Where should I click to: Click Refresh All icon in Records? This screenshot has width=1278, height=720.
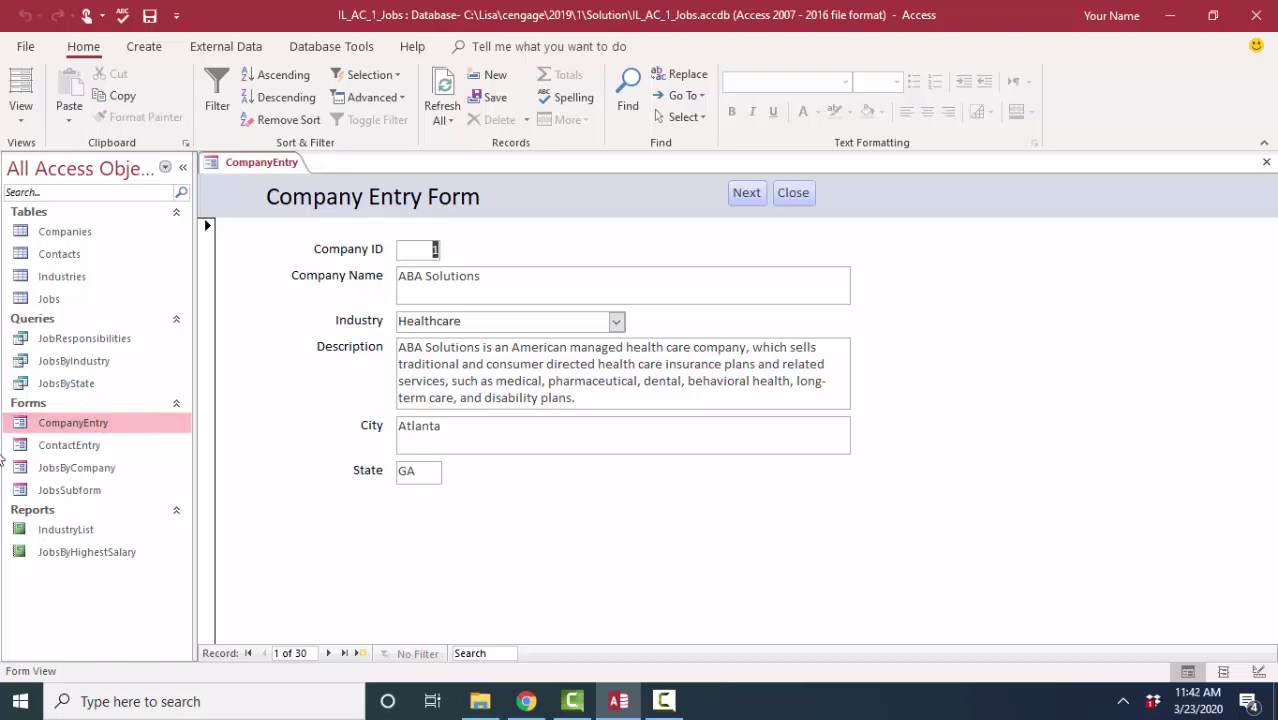coord(442,85)
